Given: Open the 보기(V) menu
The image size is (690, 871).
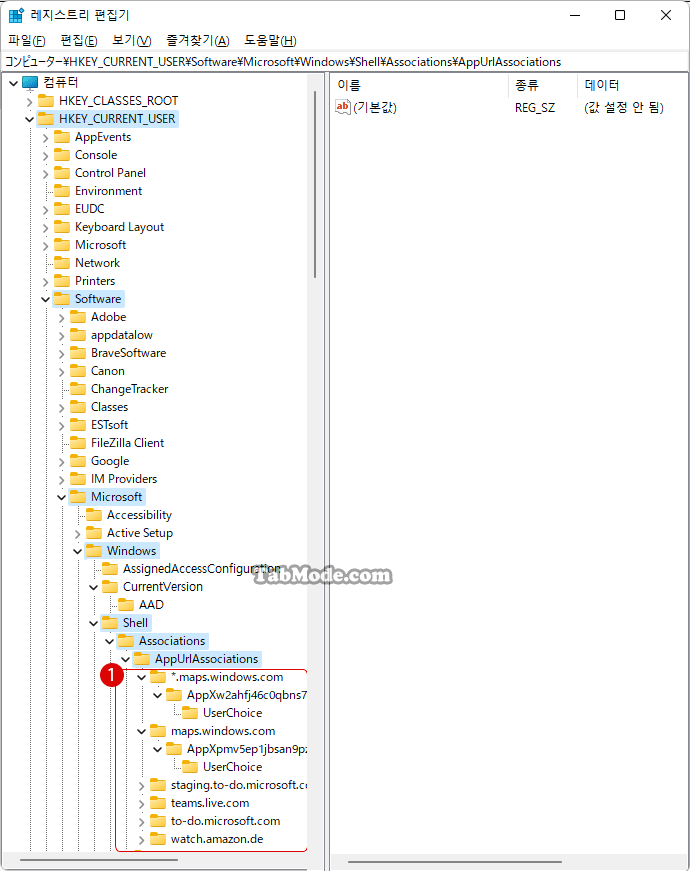Looking at the screenshot, I should pos(132,41).
